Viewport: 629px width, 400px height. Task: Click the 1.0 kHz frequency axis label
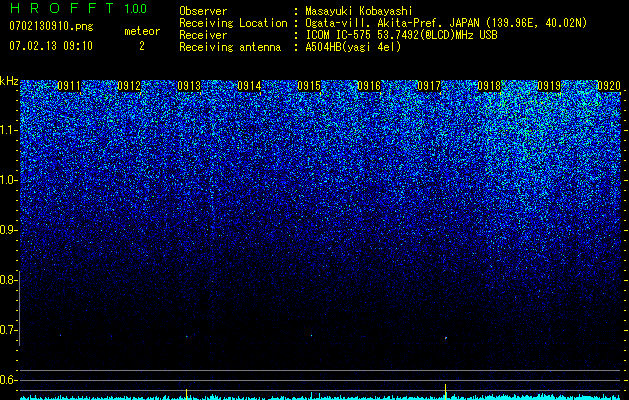pos(8,180)
